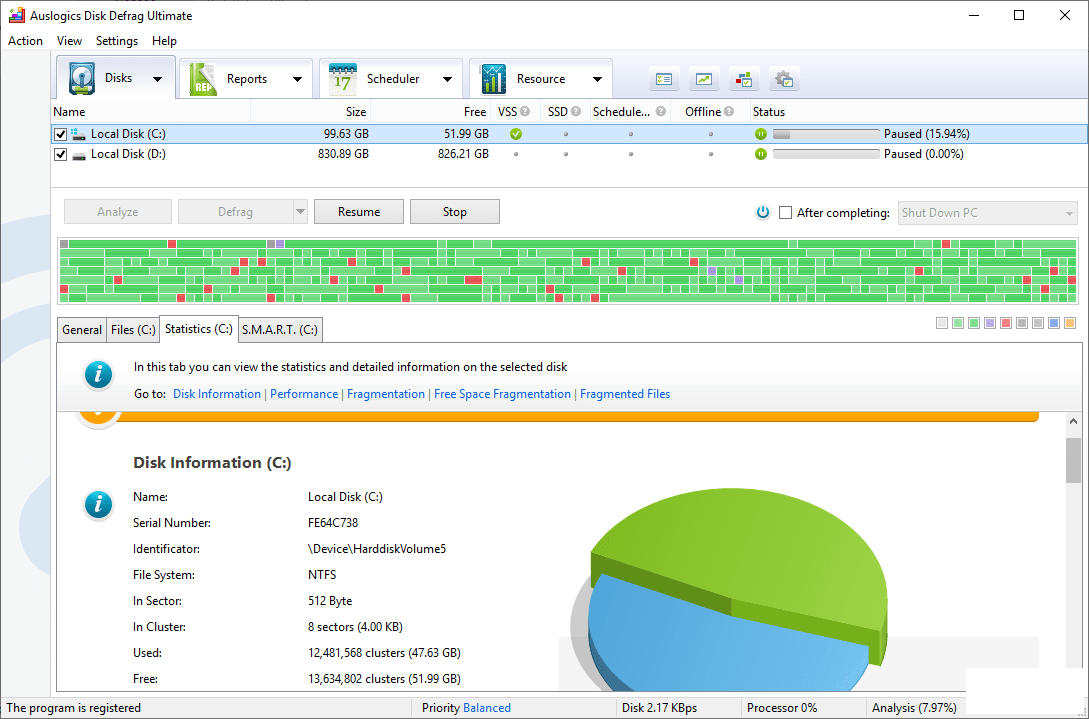
Task: Click the green pause icon for Local Disk (C:)
Action: (760, 134)
